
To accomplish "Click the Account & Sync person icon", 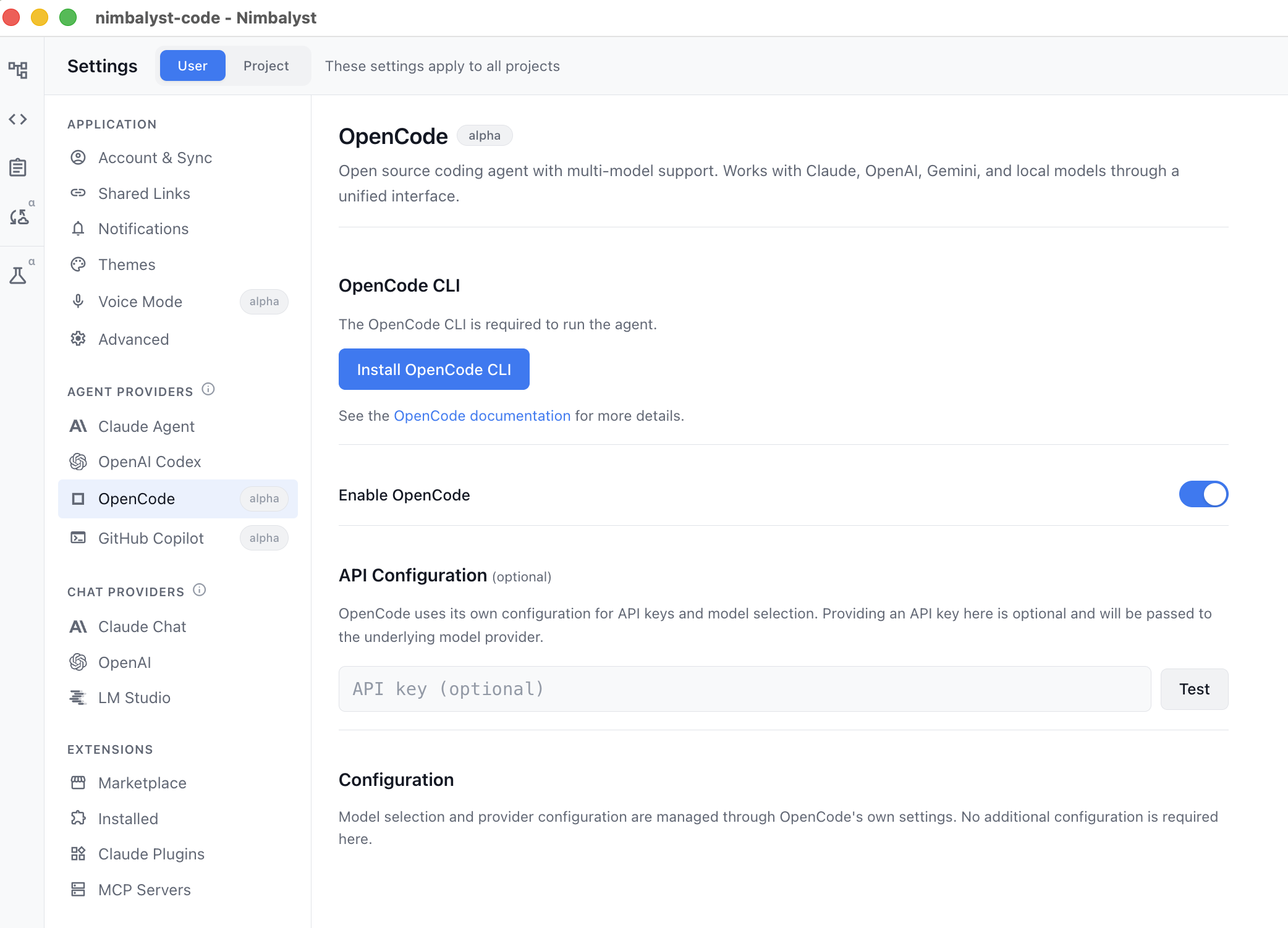I will coord(78,158).
